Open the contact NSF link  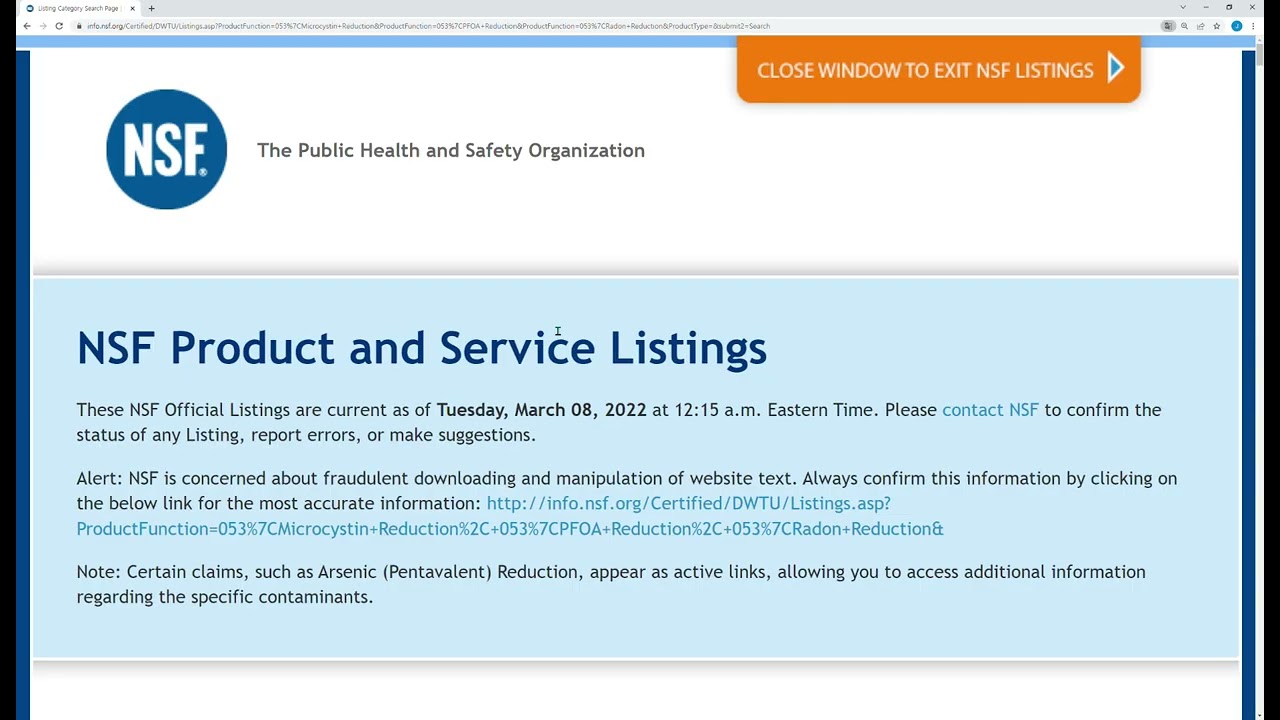tap(990, 410)
